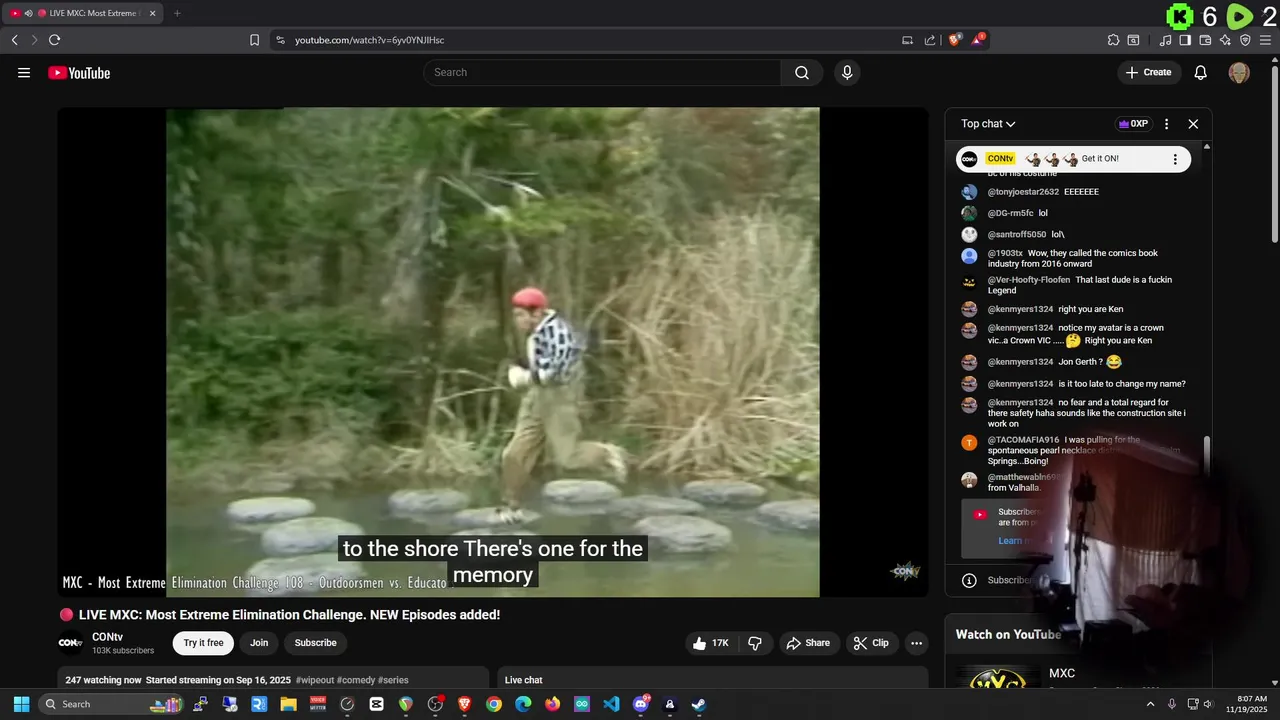Open YouTube notifications bell
Image resolution: width=1280 pixels, height=720 pixels.
[1201, 72]
